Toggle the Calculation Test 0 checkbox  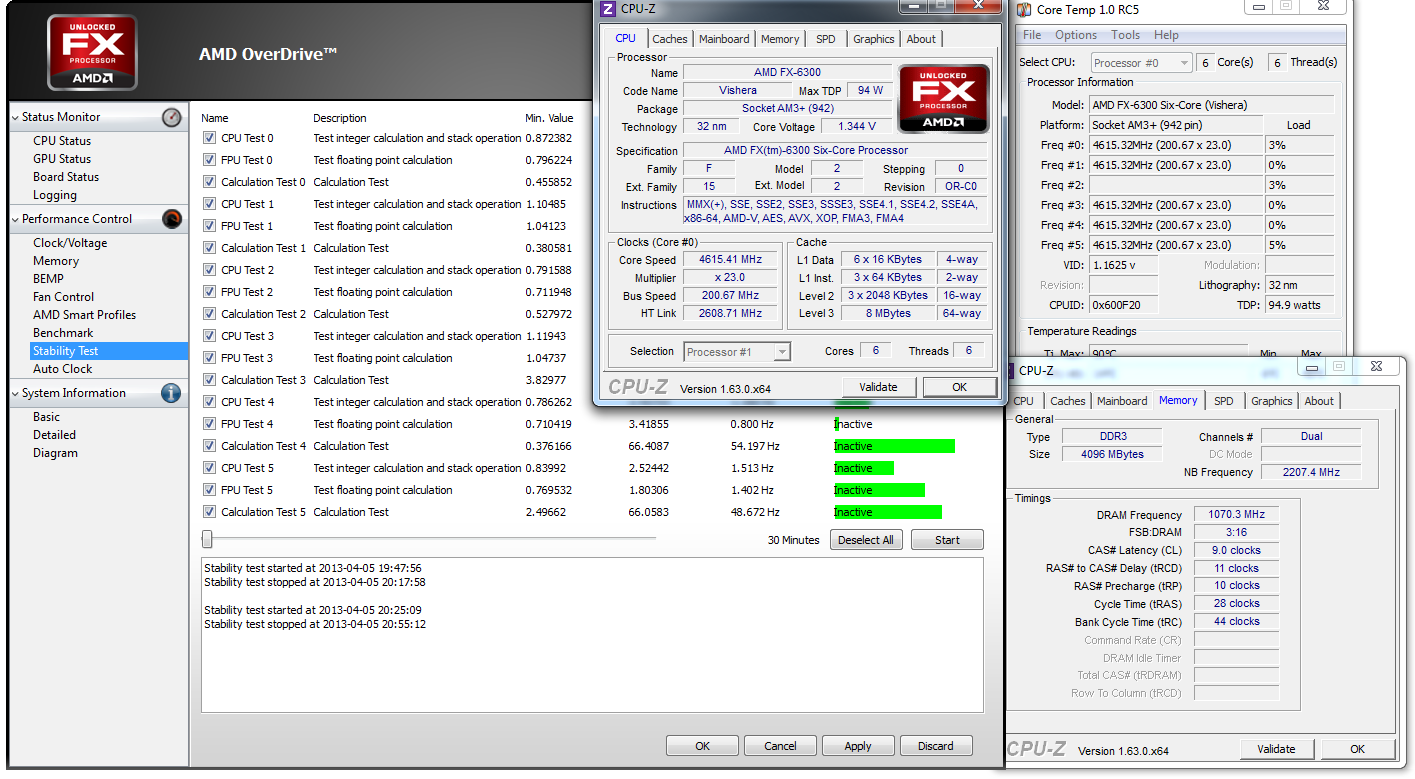click(209, 182)
